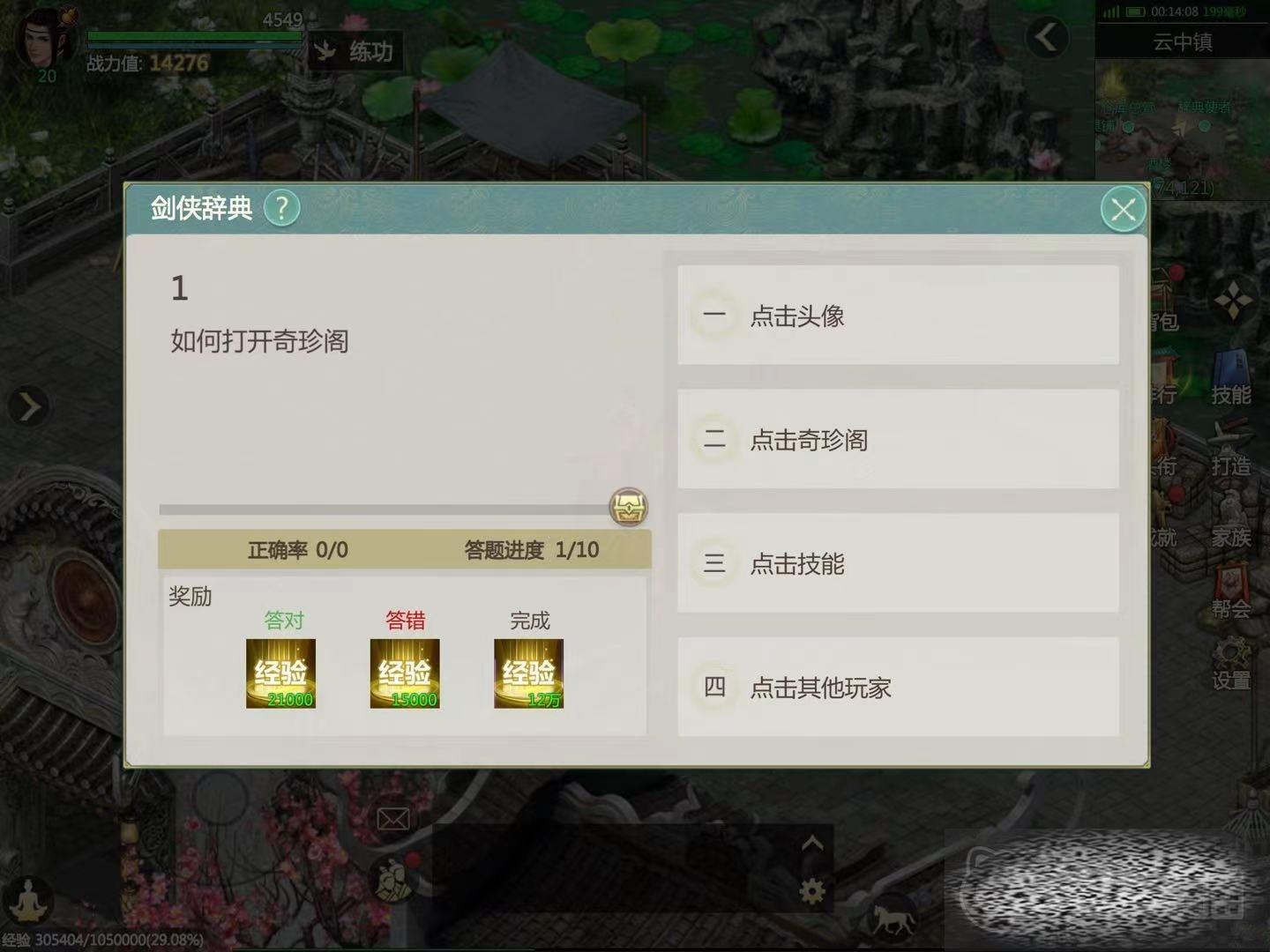Open the mail envelope icon
The height and width of the screenshot is (952, 1270).
[x=393, y=819]
